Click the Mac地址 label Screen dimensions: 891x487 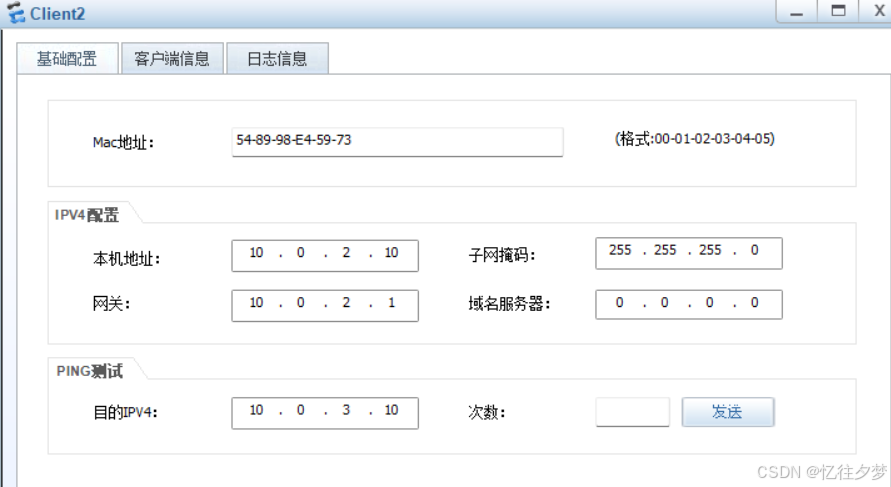[123, 142]
